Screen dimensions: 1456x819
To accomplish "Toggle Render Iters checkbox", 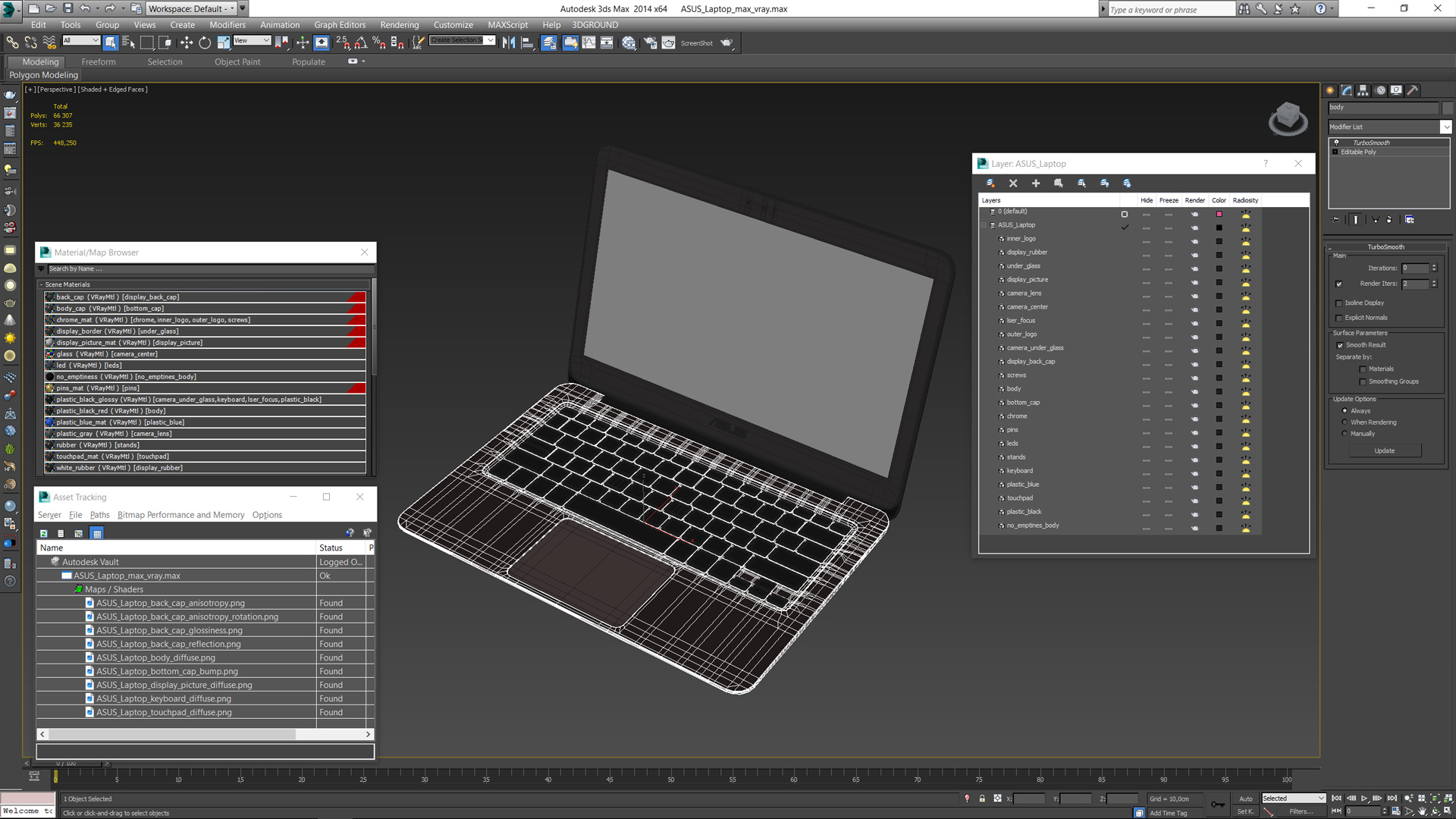I will [x=1339, y=284].
